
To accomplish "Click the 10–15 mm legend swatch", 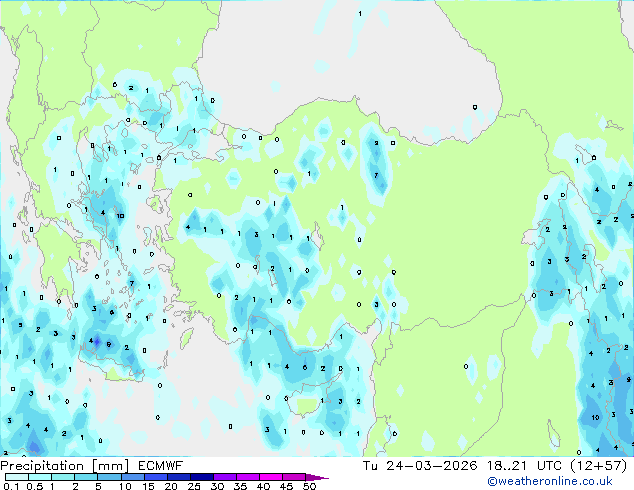I will pos(132,477).
